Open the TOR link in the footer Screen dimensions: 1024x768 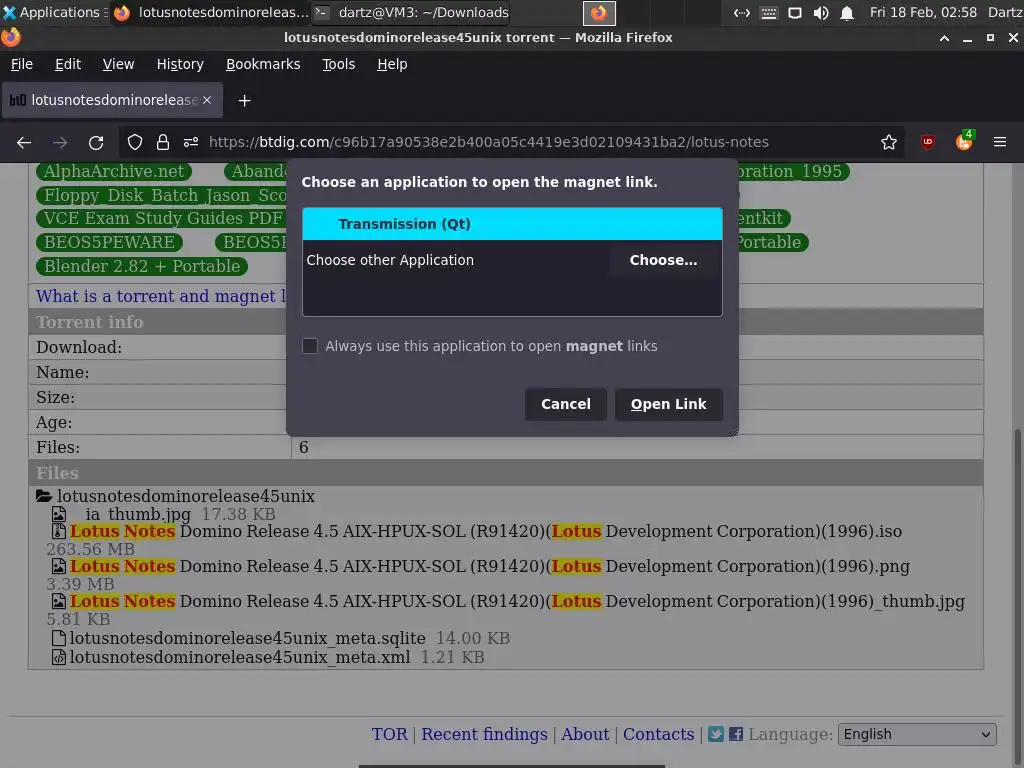[389, 734]
